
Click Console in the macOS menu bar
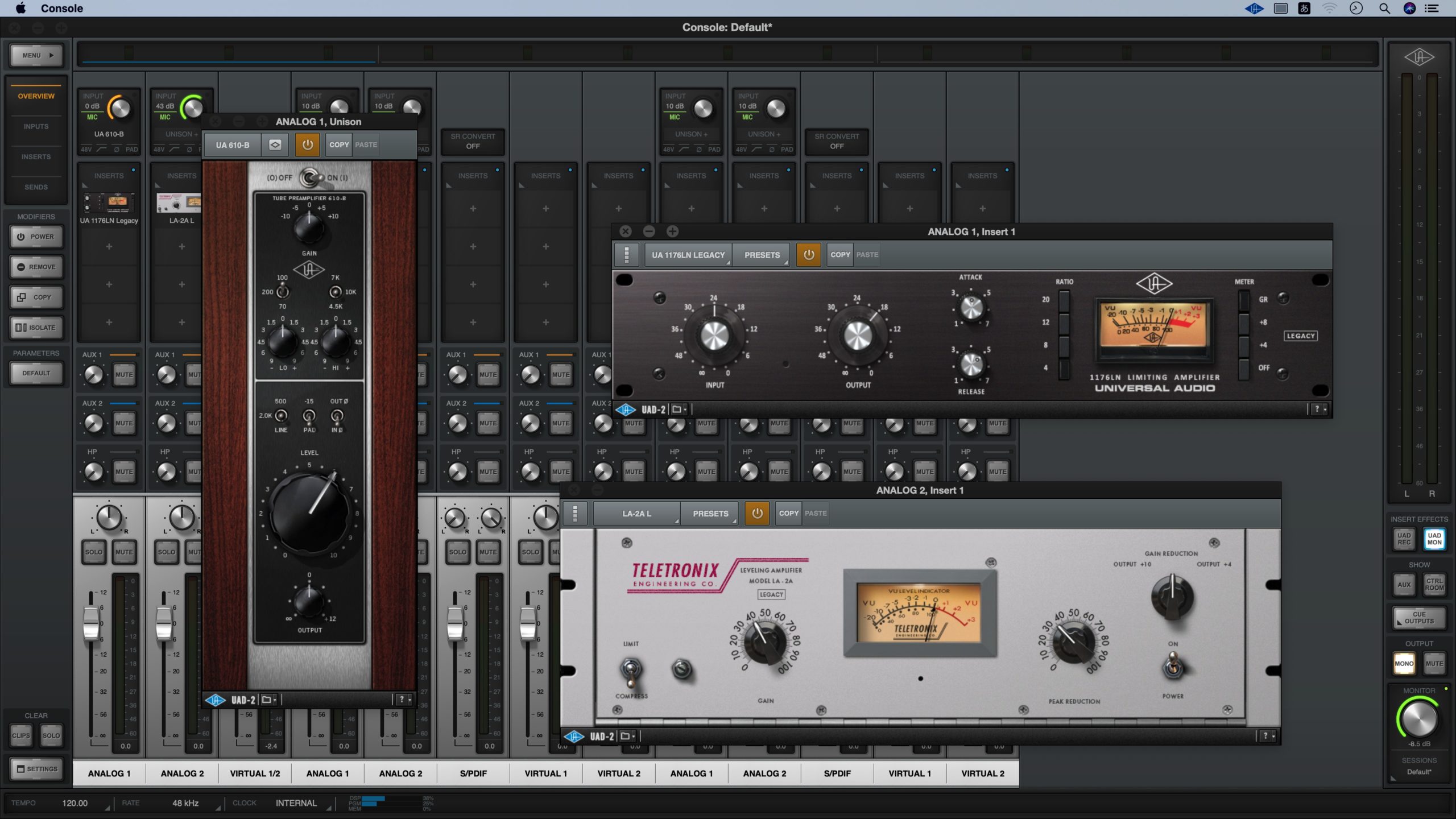coord(61,8)
